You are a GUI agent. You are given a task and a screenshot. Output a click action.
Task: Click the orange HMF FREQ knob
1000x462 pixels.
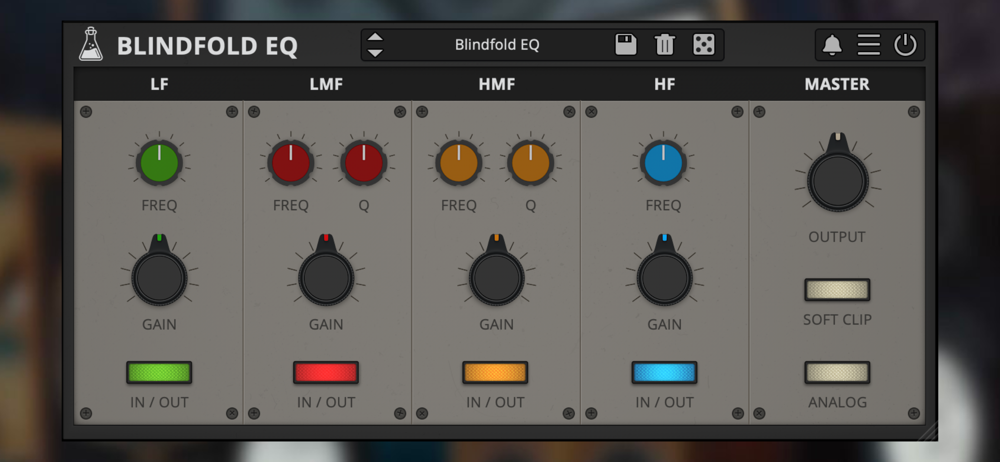459,162
